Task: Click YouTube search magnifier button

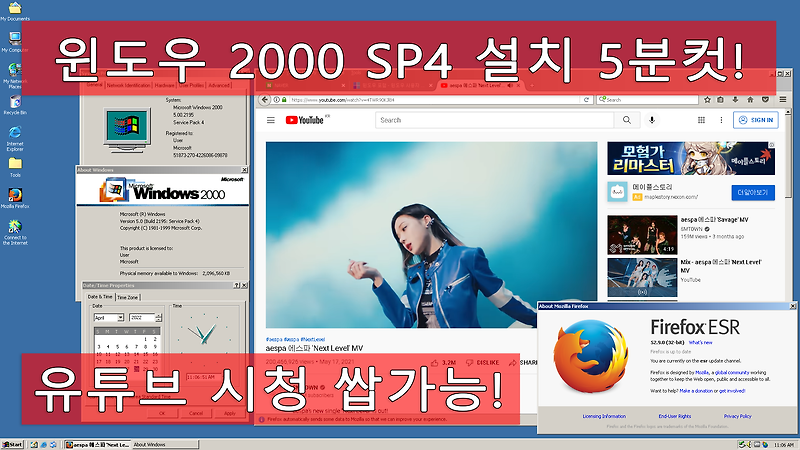Action: point(627,120)
